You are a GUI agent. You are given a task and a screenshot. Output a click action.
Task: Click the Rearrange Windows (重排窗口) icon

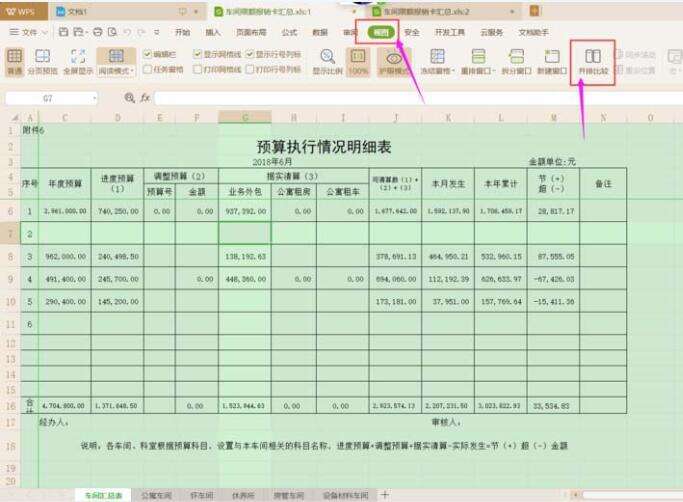tap(478, 56)
